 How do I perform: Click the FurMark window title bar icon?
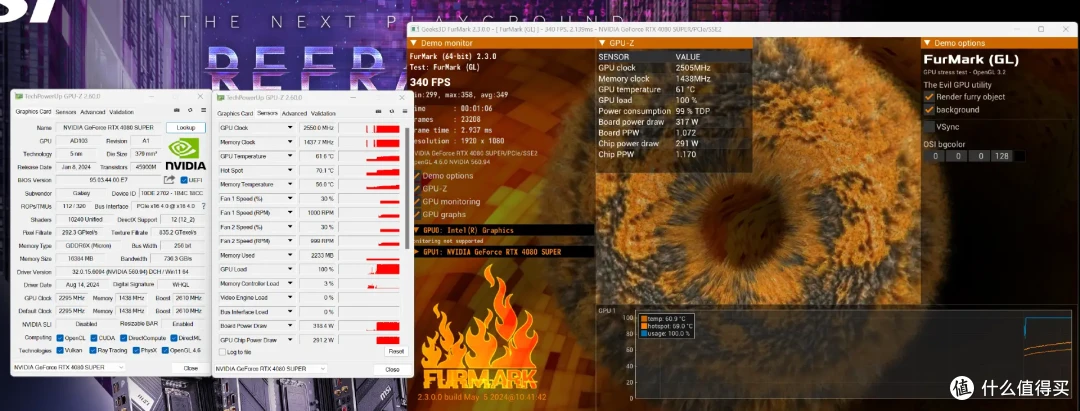click(x=415, y=29)
